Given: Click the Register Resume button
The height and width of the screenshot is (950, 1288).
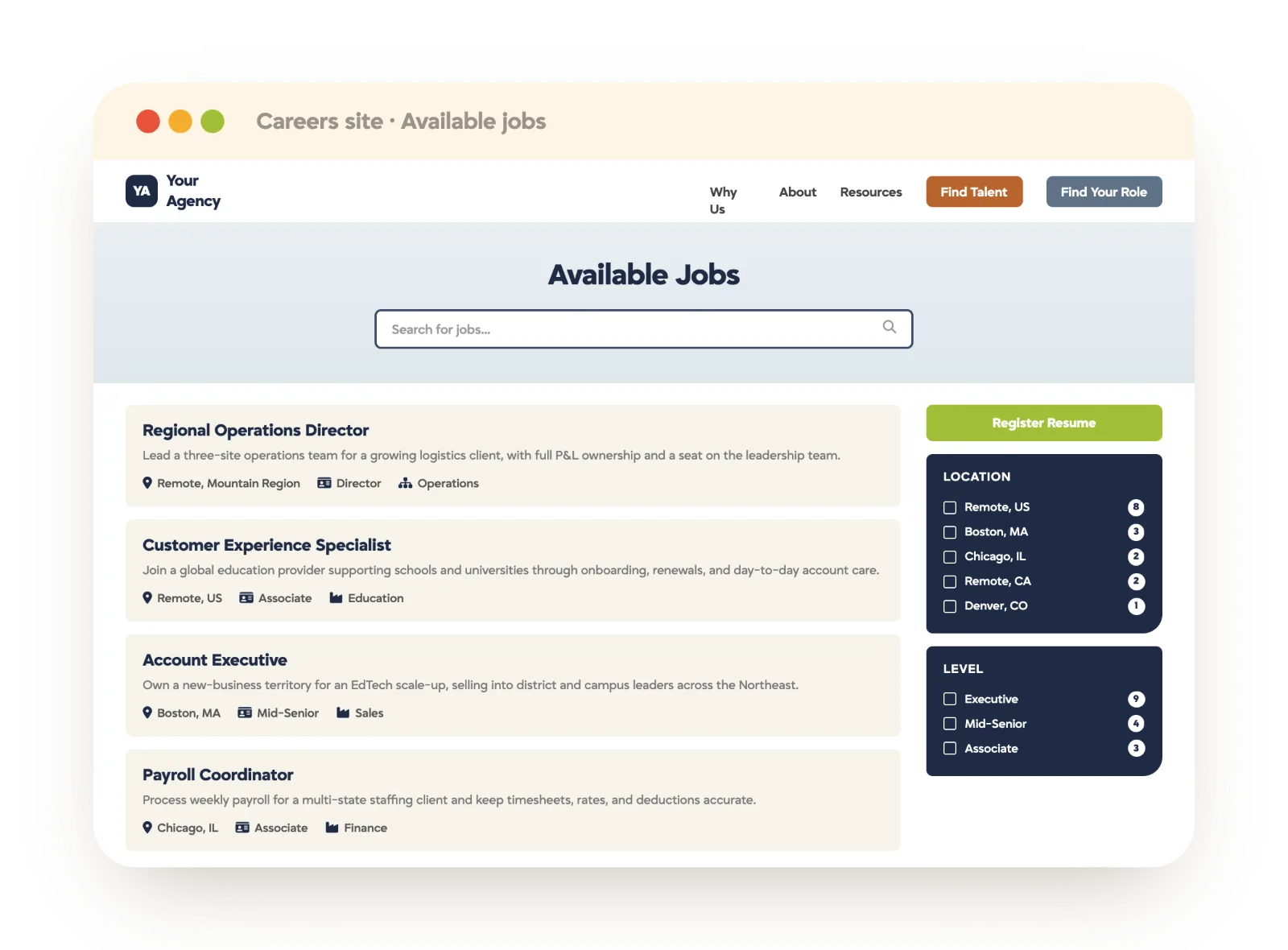Looking at the screenshot, I should click(x=1044, y=423).
